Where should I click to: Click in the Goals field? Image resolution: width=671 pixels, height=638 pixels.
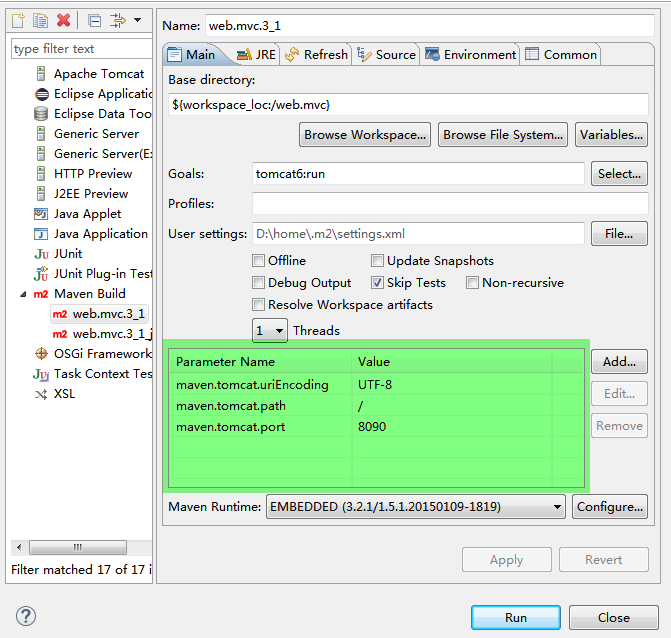point(418,174)
